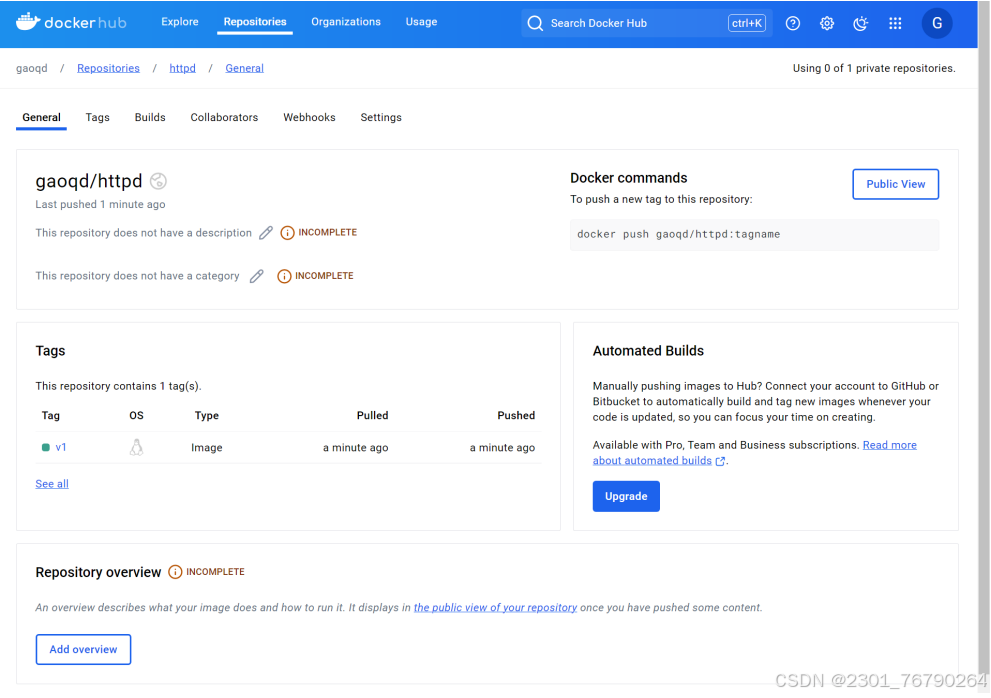991x698 pixels.
Task: Switch to the Builds tab
Action: pos(150,118)
